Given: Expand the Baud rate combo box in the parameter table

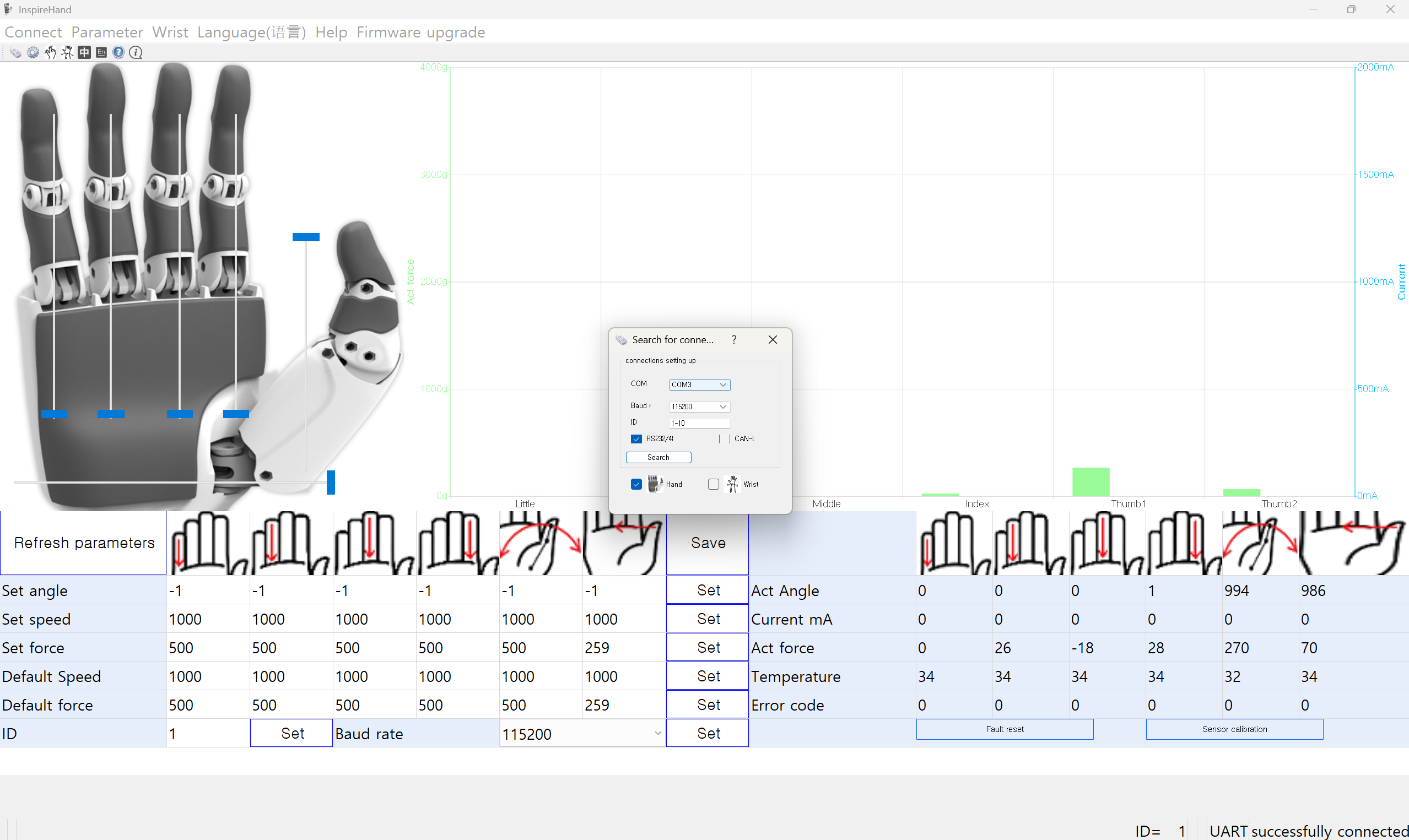Looking at the screenshot, I should click(582, 734).
